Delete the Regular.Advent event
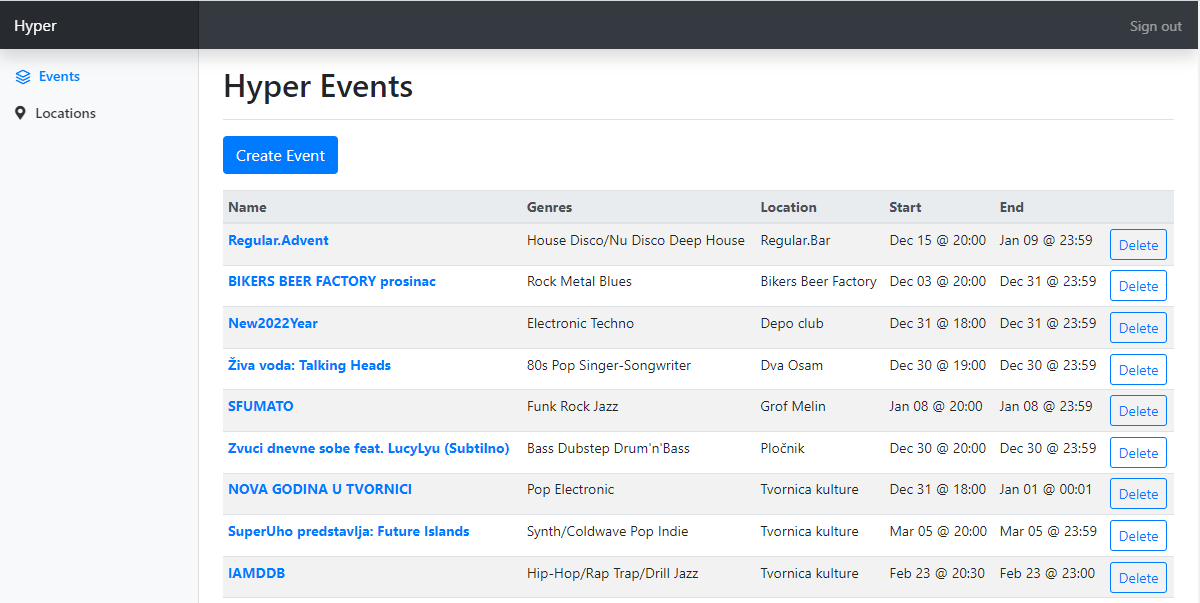The height and width of the screenshot is (603, 1200). click(1138, 245)
